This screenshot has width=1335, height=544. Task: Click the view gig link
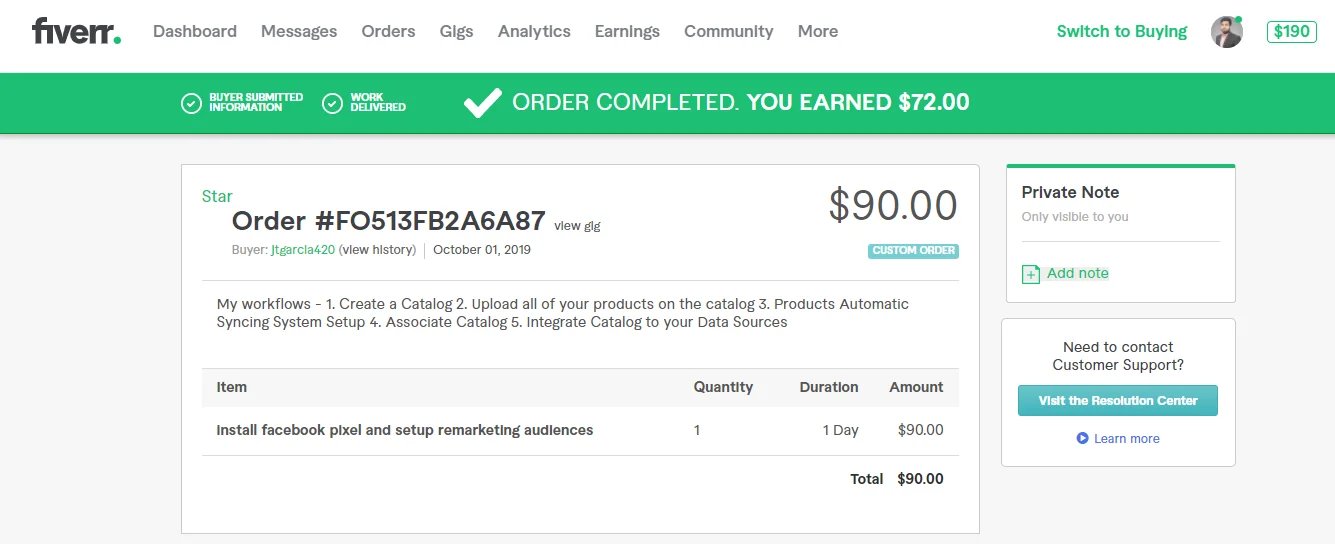point(577,226)
